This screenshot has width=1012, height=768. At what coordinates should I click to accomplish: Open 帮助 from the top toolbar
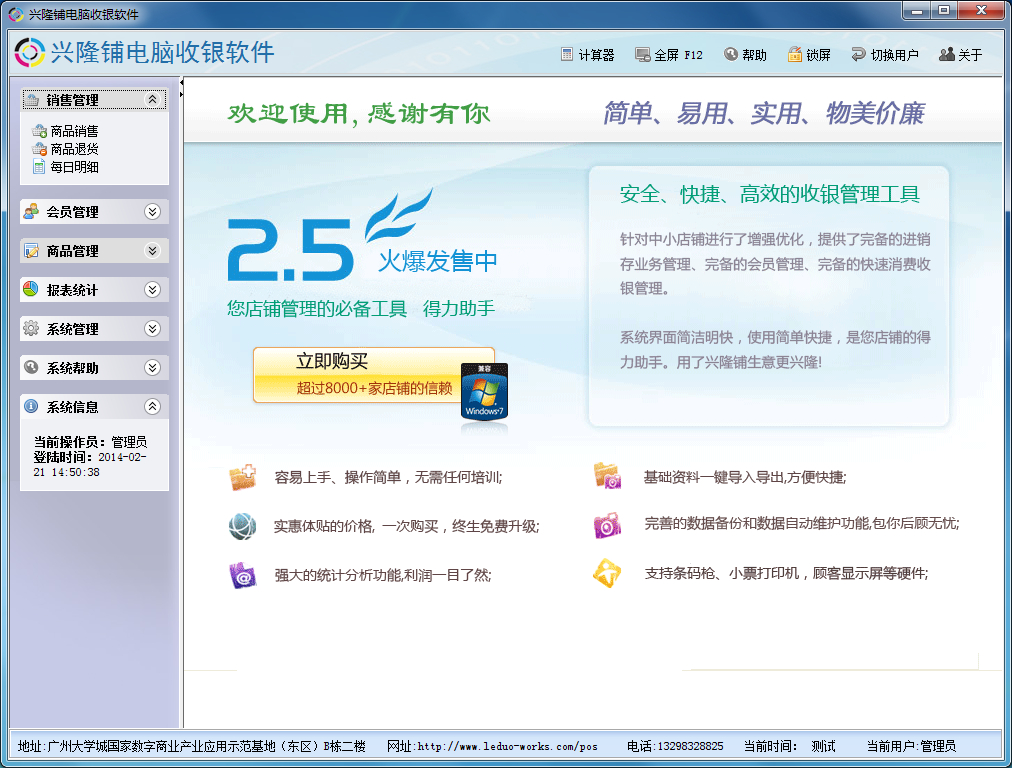click(x=745, y=55)
